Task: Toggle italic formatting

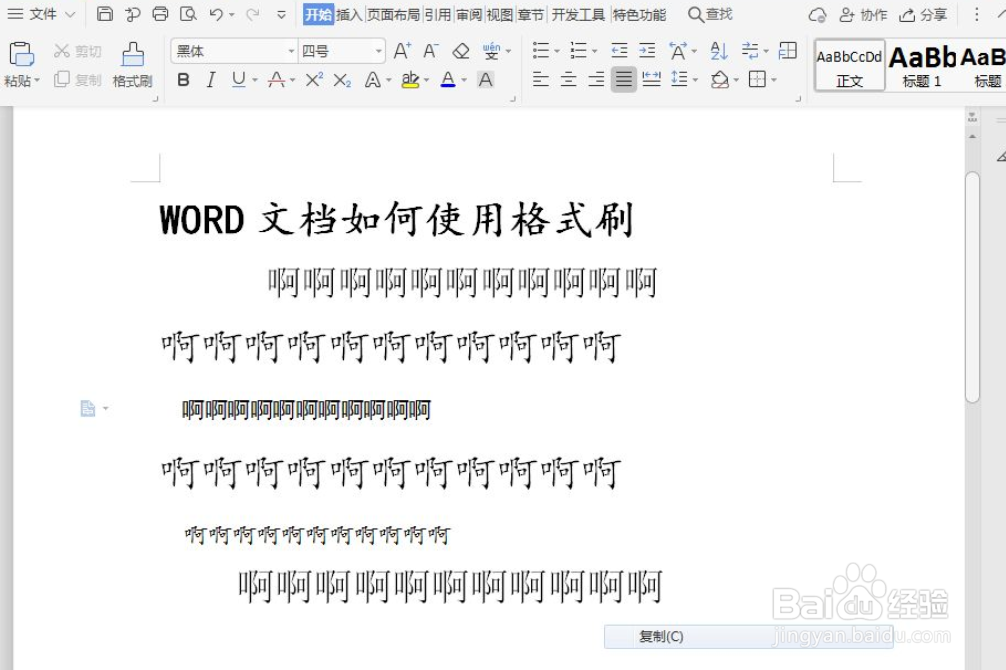Action: (211, 80)
